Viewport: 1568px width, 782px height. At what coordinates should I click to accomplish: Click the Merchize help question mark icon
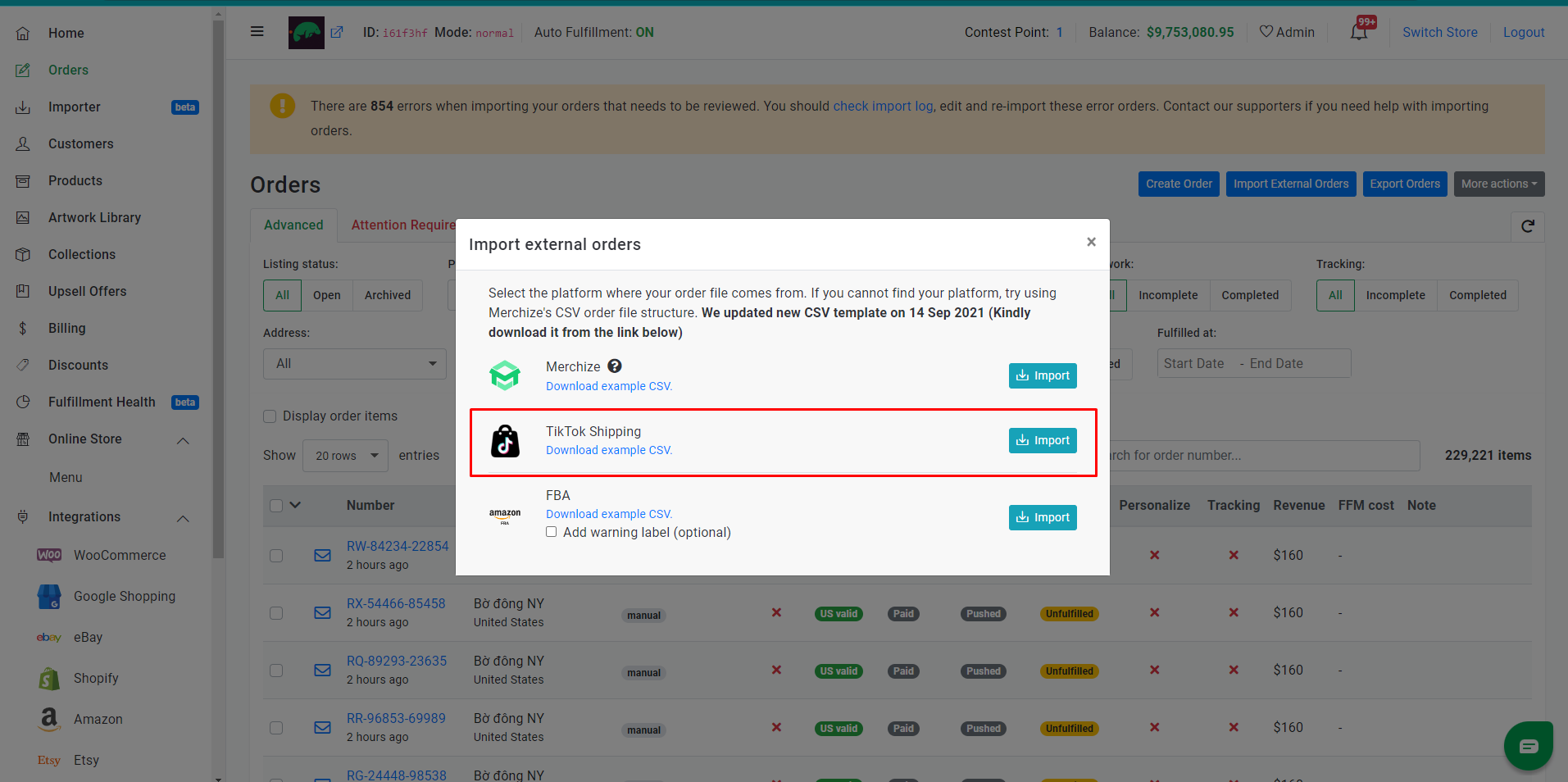[615, 366]
